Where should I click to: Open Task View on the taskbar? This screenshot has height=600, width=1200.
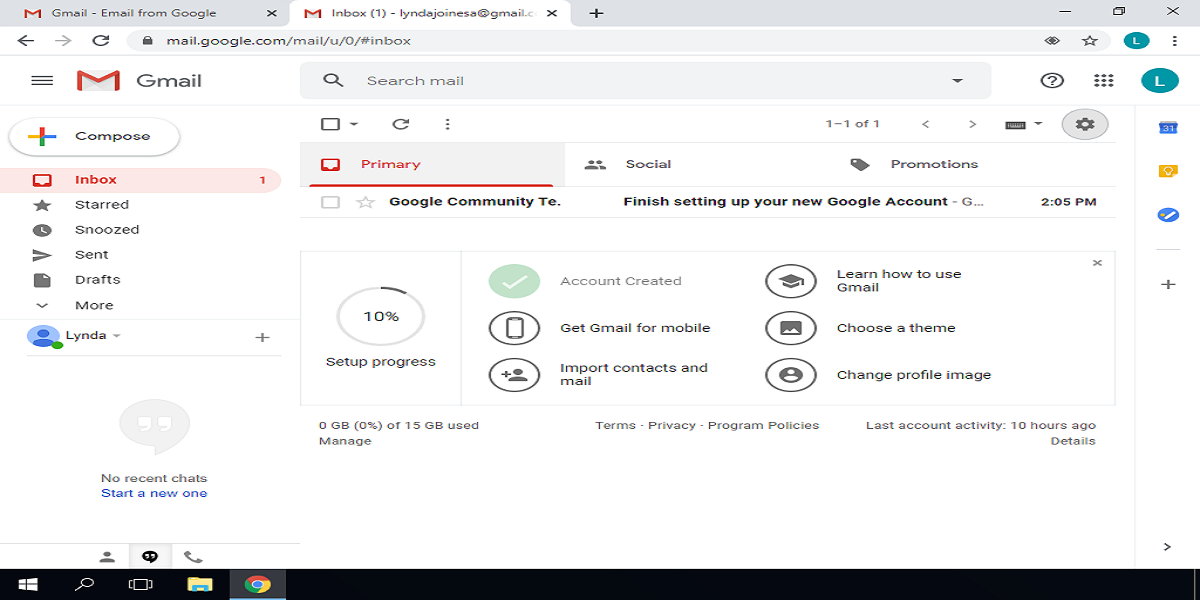coord(142,584)
